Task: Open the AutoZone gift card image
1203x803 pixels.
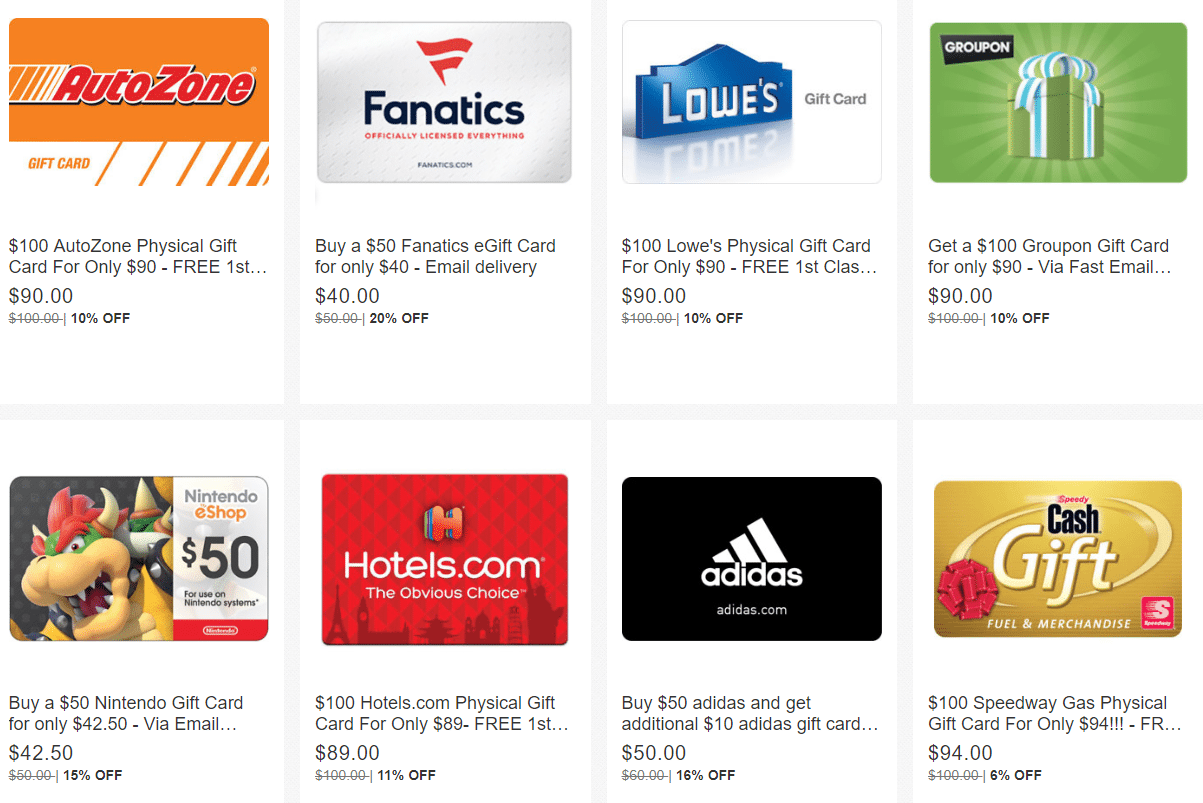Action: (139, 102)
